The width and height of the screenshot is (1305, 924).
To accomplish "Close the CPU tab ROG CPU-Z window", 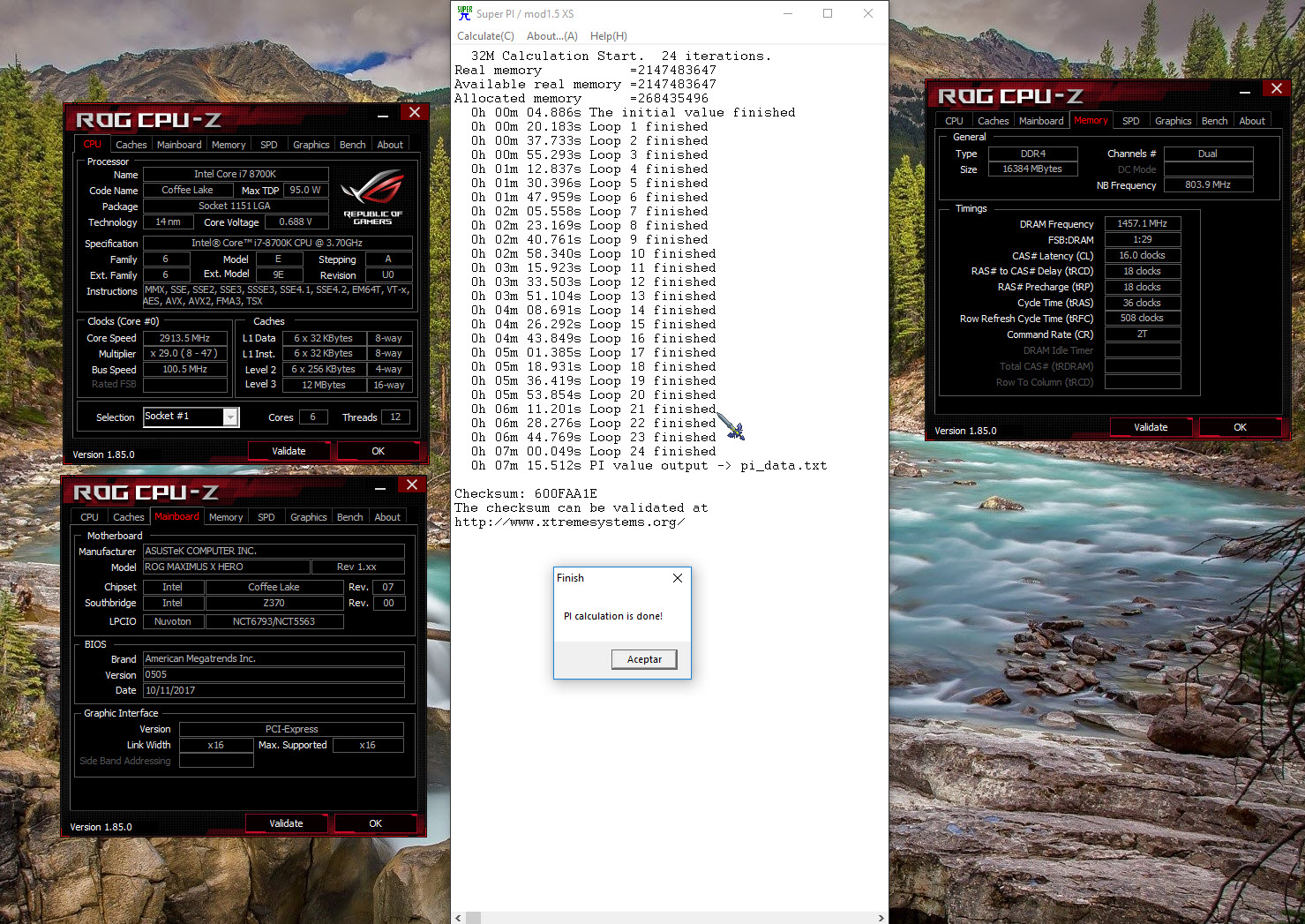I will pyautogui.click(x=414, y=112).
